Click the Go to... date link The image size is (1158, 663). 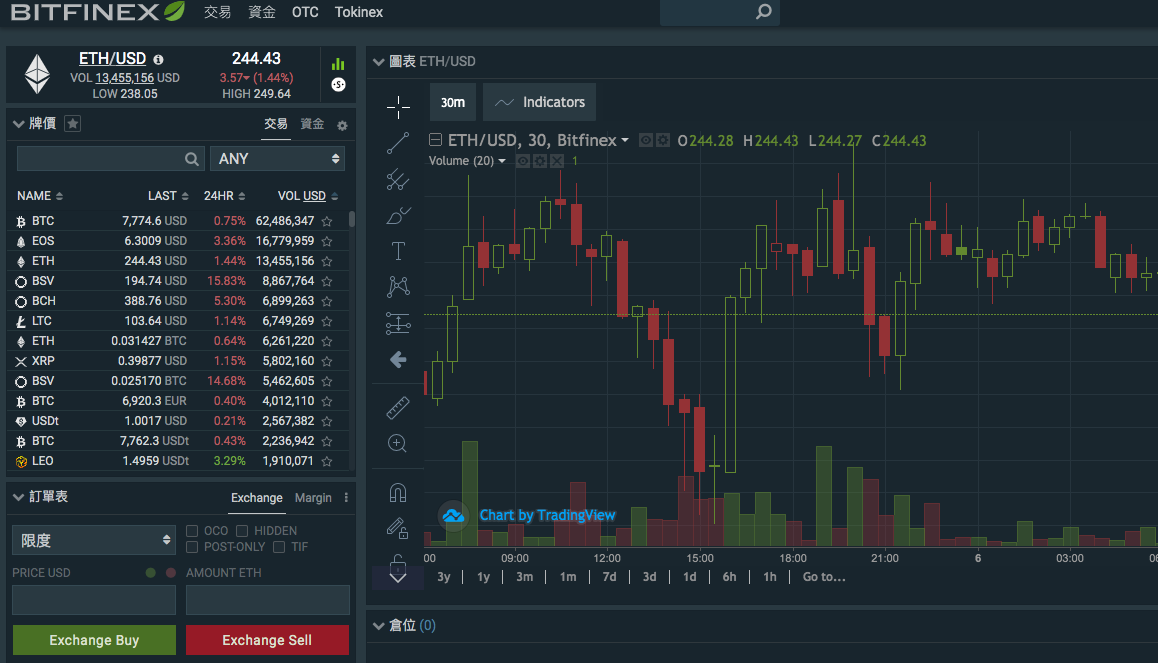click(x=824, y=577)
